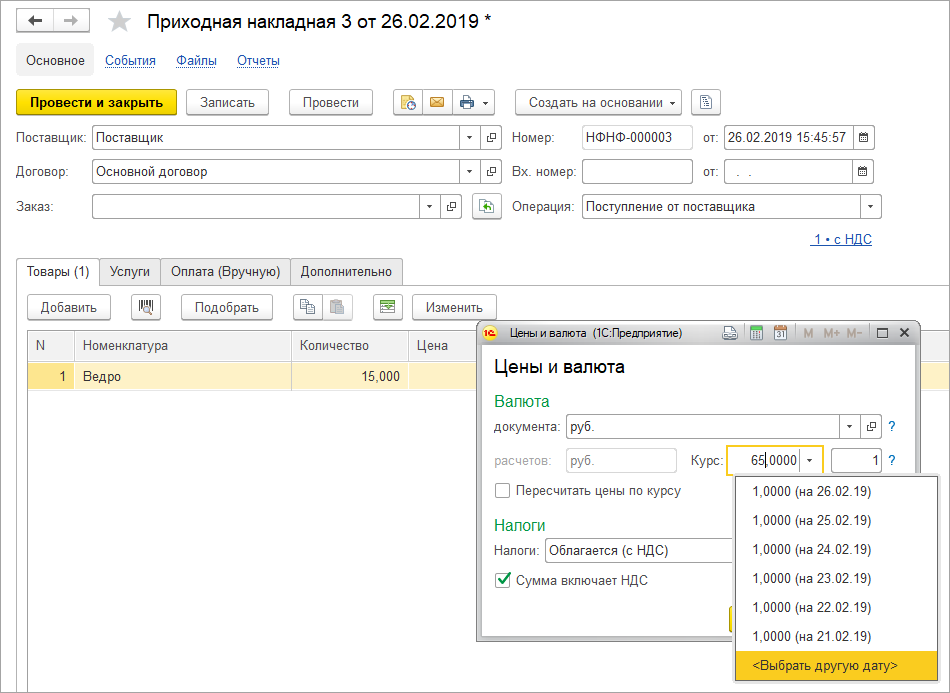Click the Подобрать button
Screen dimensions: 950x693
pos(227,307)
